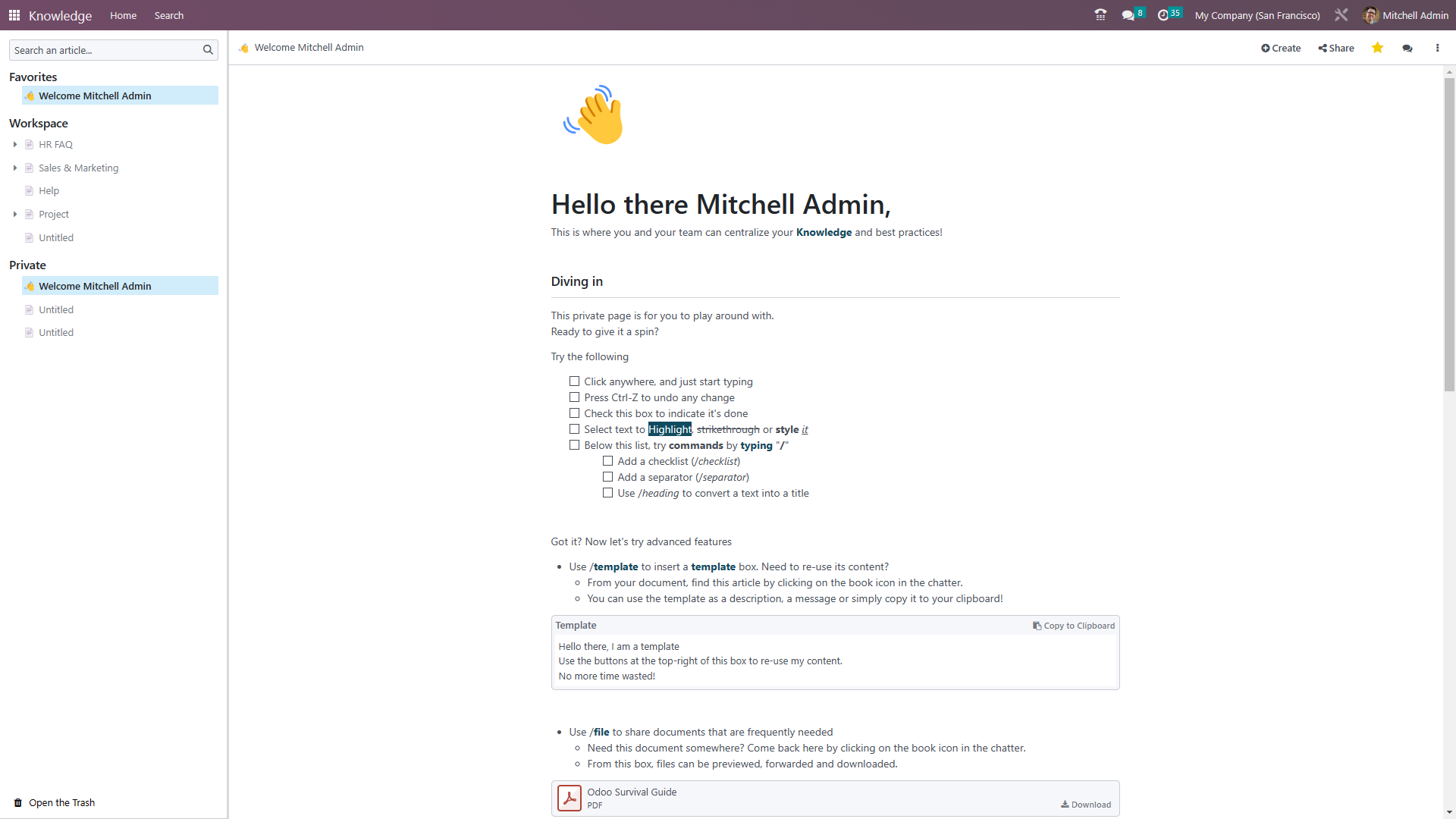Click the debug tools wrench icon
1456x819 pixels.
click(x=1341, y=15)
